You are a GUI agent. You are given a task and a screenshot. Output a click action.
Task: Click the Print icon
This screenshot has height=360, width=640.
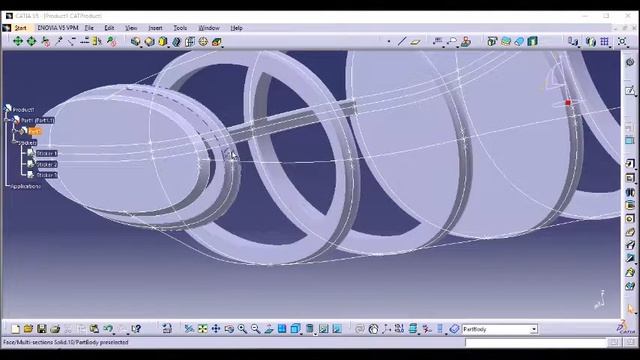55,329
